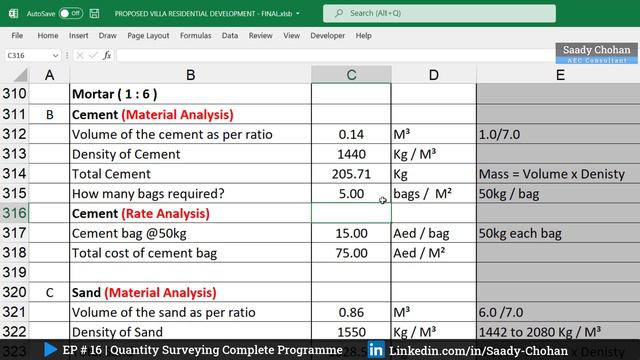Image resolution: width=640 pixels, height=360 pixels.
Task: Switch to the Draw tab
Action: point(107,36)
